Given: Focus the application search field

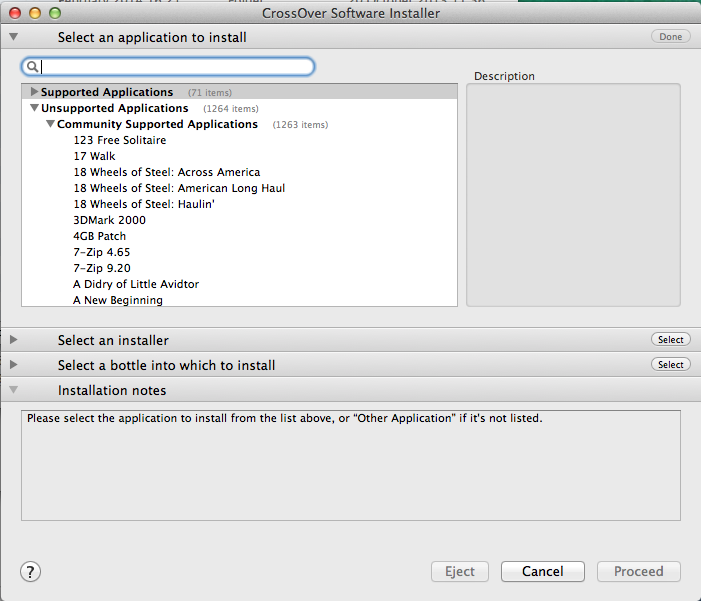Looking at the screenshot, I should coord(168,67).
